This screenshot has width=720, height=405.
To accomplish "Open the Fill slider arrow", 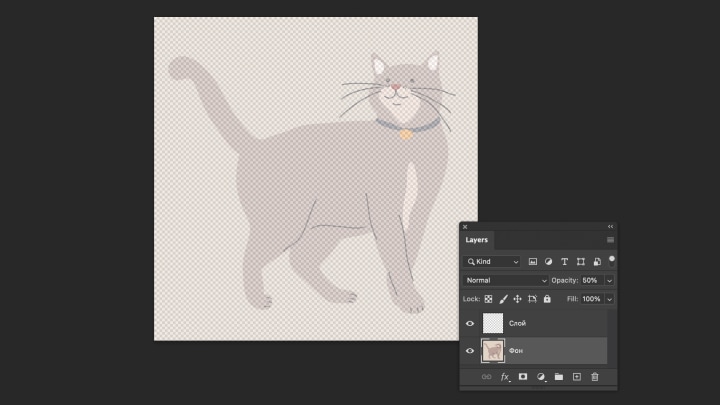I will coord(609,299).
